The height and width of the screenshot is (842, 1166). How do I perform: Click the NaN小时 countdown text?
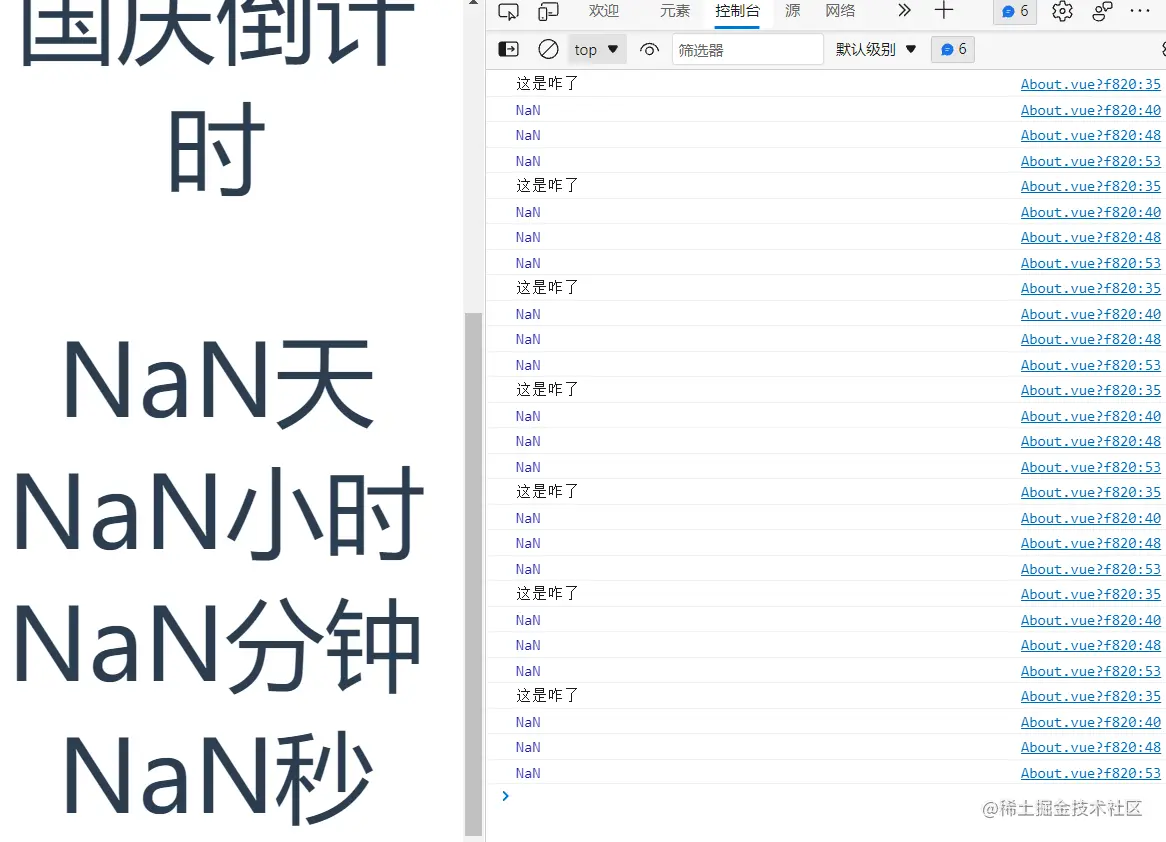point(218,513)
